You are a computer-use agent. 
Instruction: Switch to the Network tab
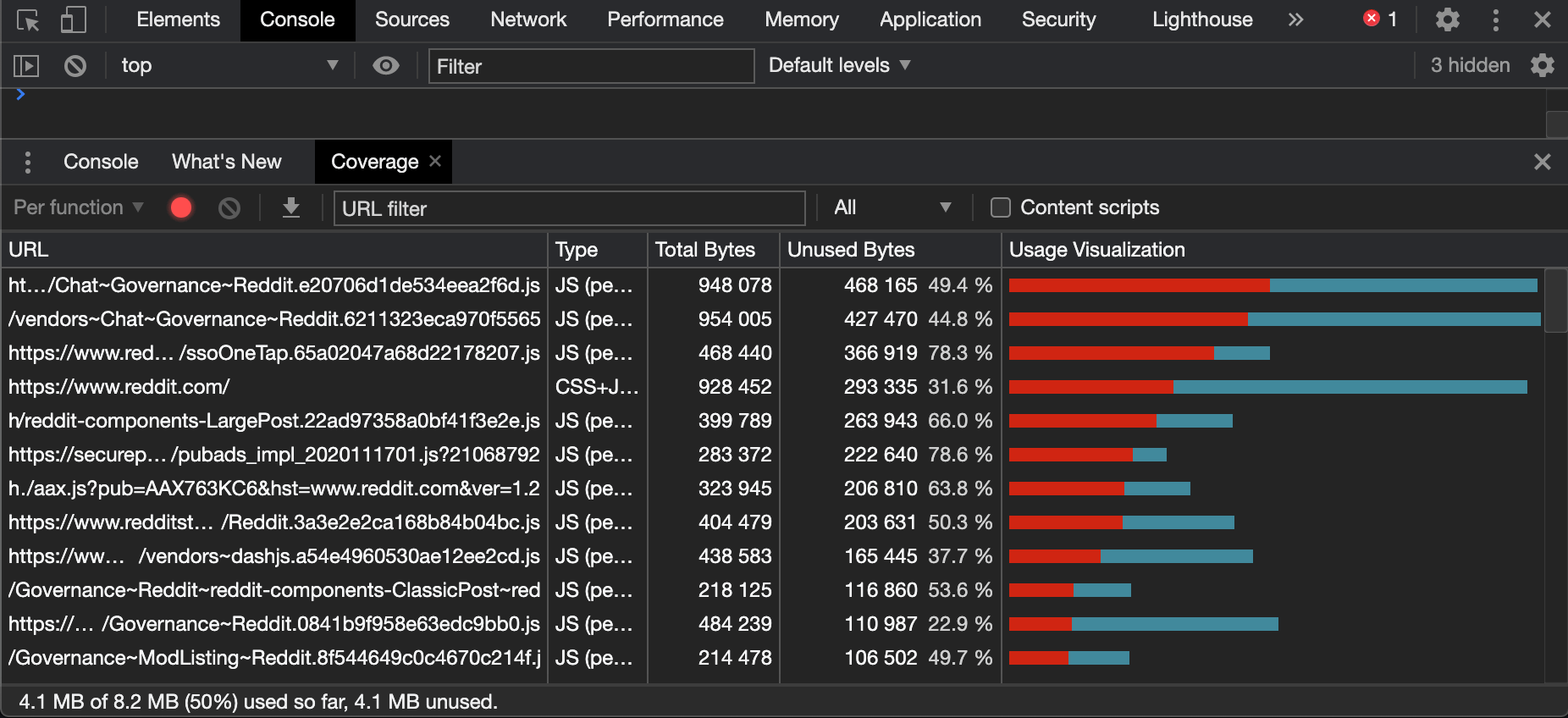point(528,19)
